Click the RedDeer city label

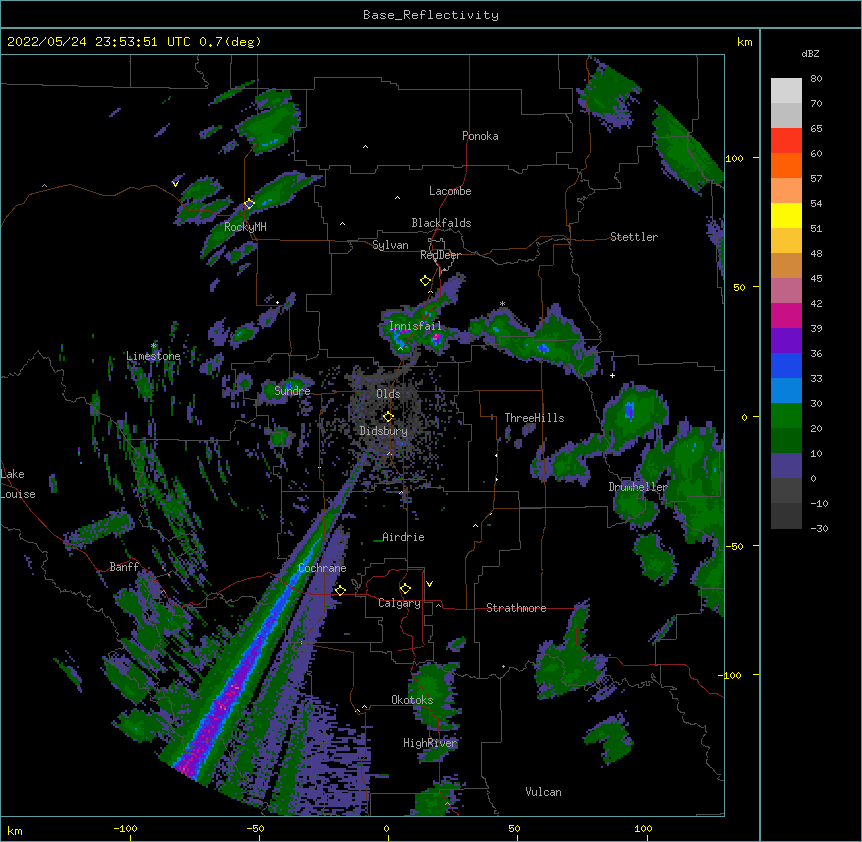pos(440,255)
